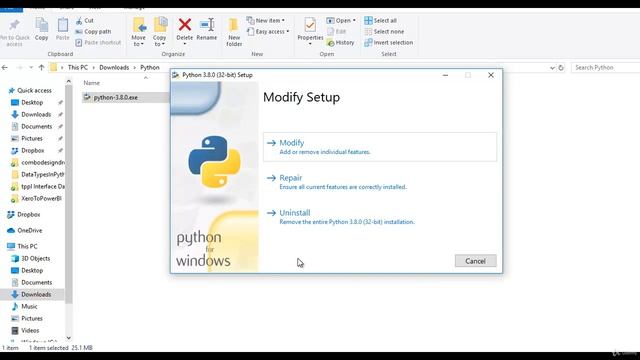640x360 pixels.
Task: Open the New item dropdown
Action: [x=266, y=20]
